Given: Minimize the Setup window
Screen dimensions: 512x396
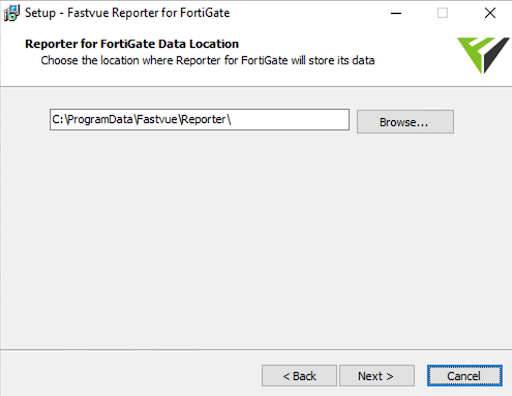Looking at the screenshot, I should [396, 13].
